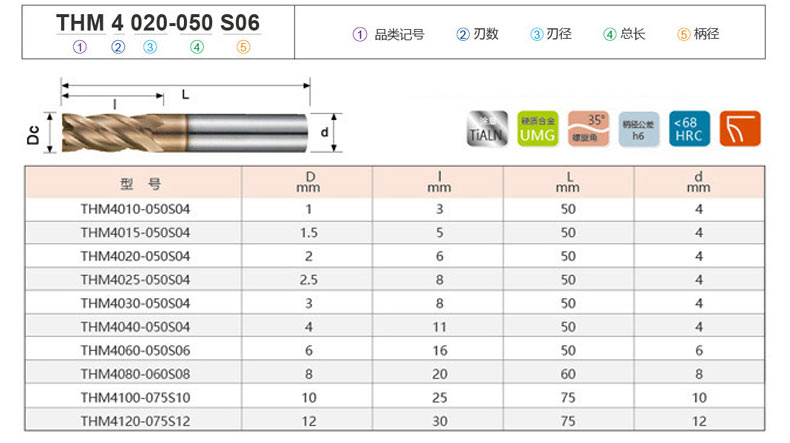
Task: Click the D mm column header
Action: pos(309,183)
